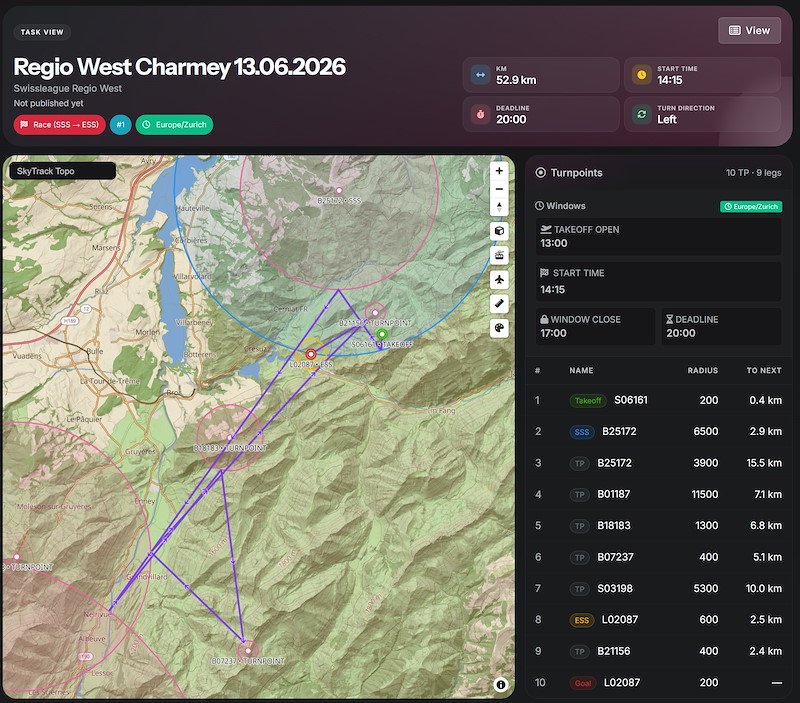Screen dimensions: 800x703
Task: Click the Europe/Zurich badge under title
Action: pos(174,124)
